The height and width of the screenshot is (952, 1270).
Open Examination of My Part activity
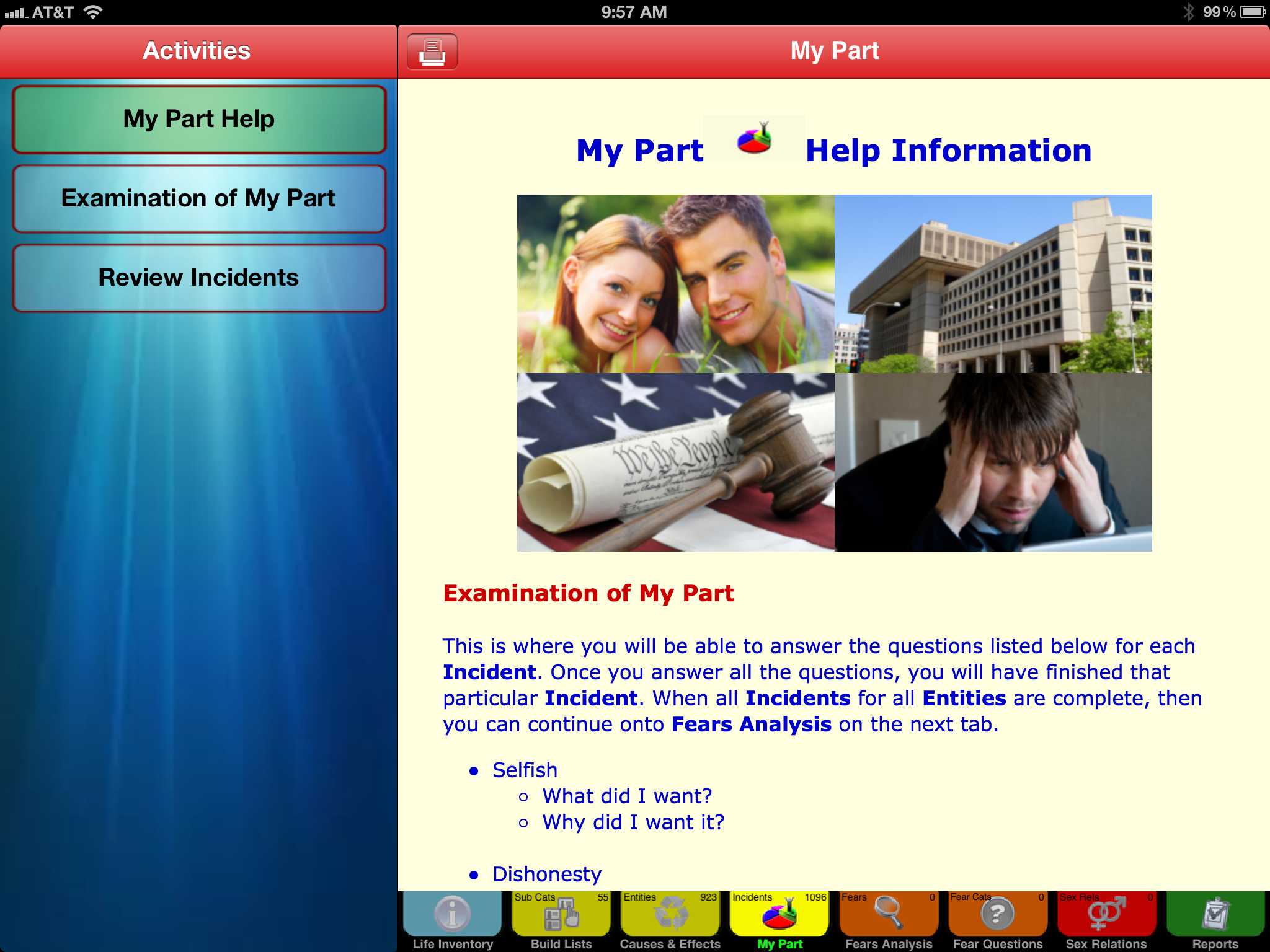point(199,198)
